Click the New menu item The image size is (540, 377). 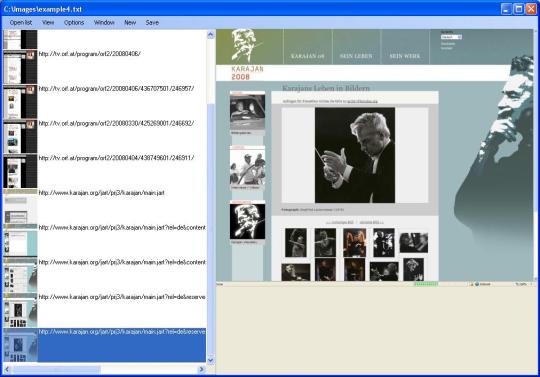[130, 23]
